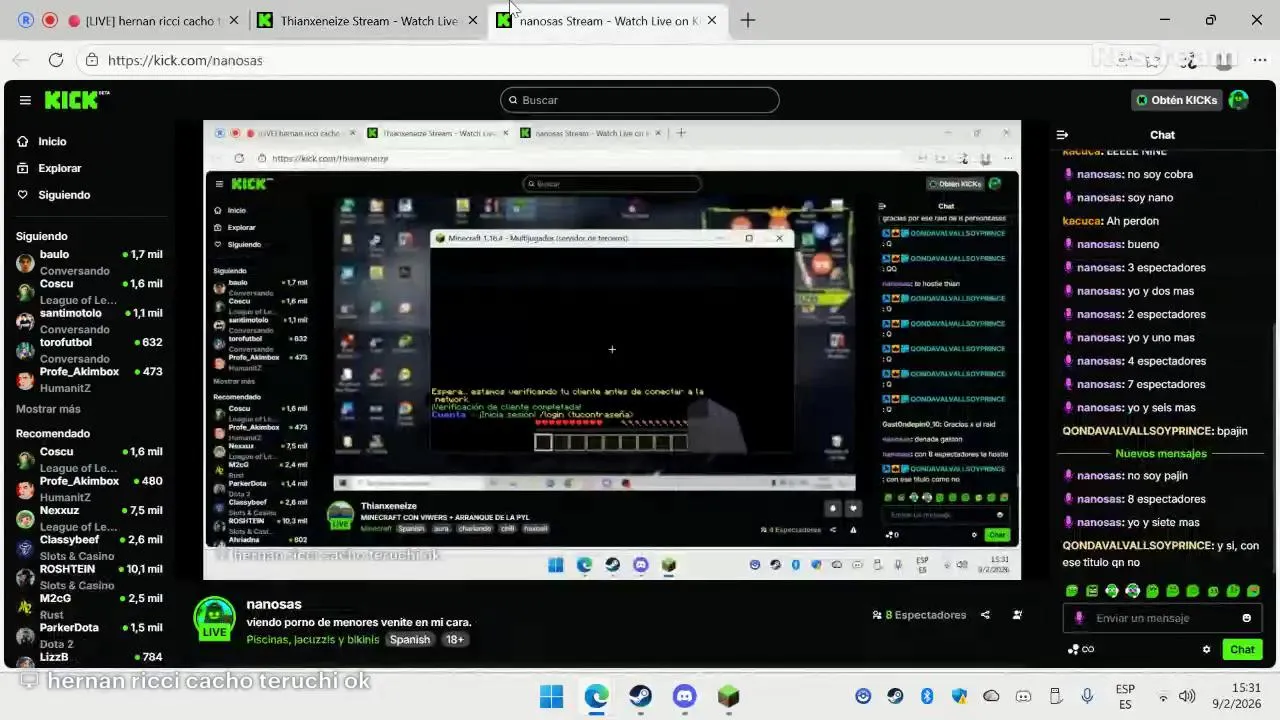1280x720 pixels.
Task: Click the 8 Espectadores viewer count
Action: pyautogui.click(x=919, y=615)
